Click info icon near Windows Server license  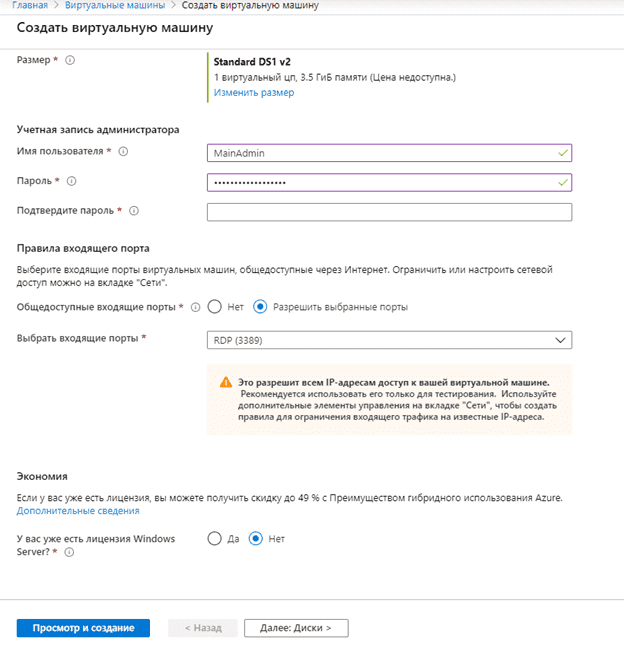69,552
